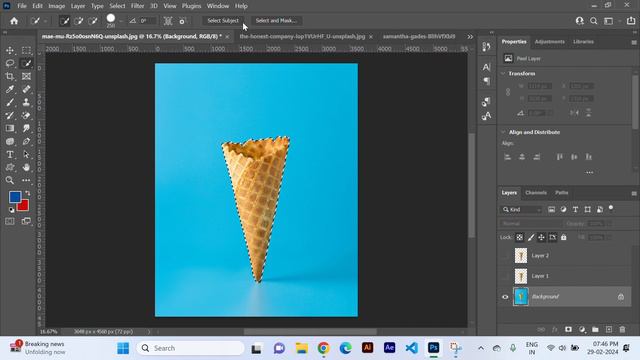Viewport: 640px width, 360px height.
Task: Open the brush size picker dropdown
Action: tap(121, 21)
